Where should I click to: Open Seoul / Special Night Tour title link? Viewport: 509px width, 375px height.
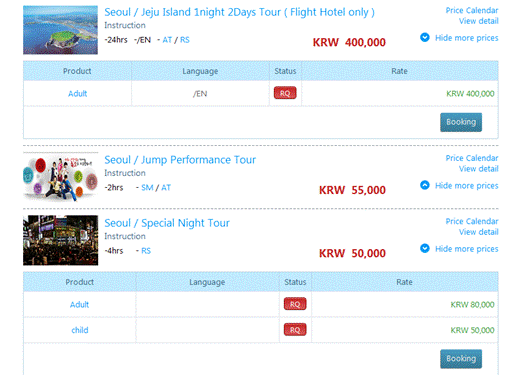(x=167, y=223)
